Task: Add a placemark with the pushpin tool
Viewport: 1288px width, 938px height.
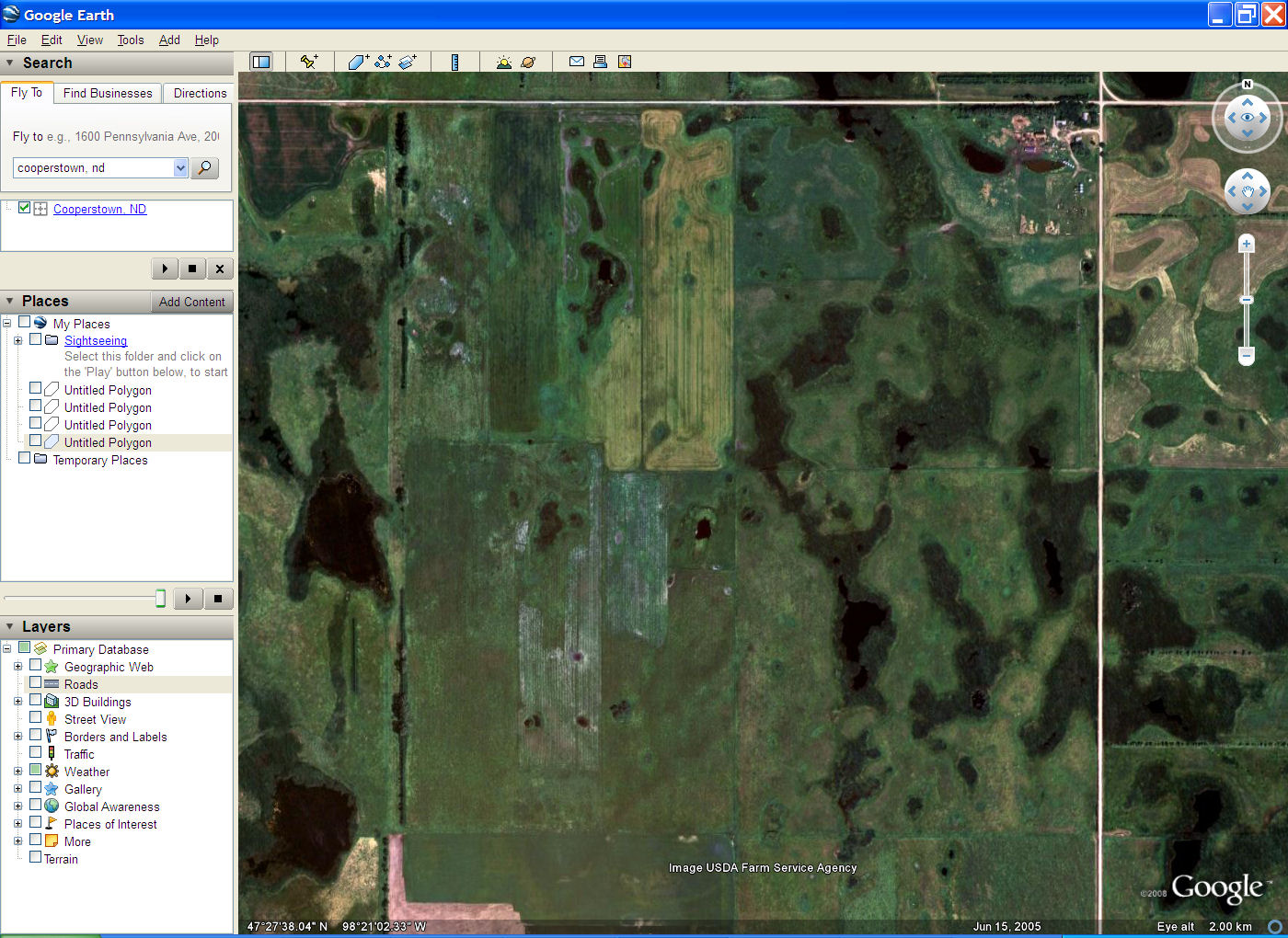Action: pyautogui.click(x=309, y=62)
